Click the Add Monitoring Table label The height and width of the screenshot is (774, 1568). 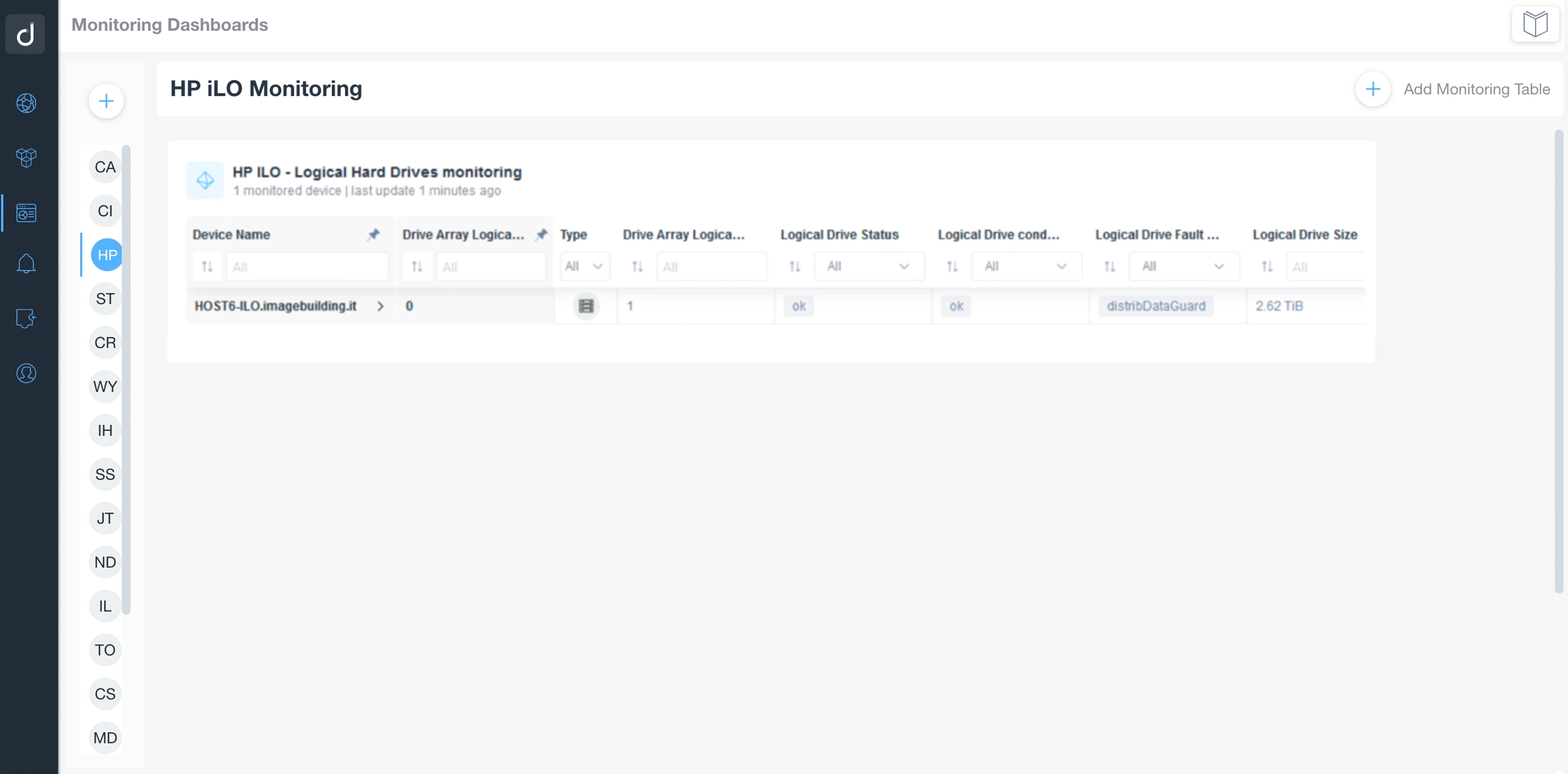tap(1476, 89)
